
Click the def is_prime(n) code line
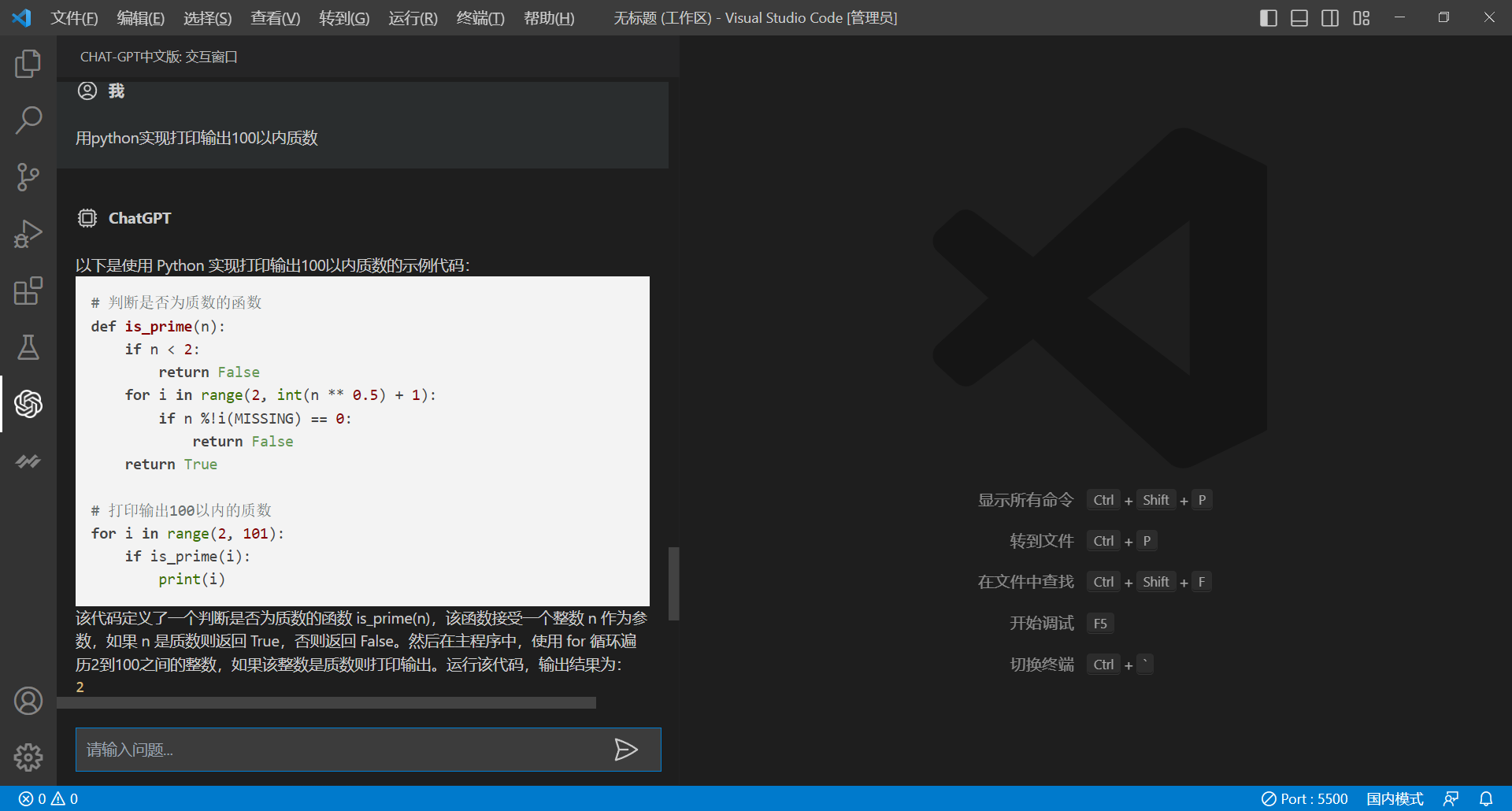[x=157, y=326]
